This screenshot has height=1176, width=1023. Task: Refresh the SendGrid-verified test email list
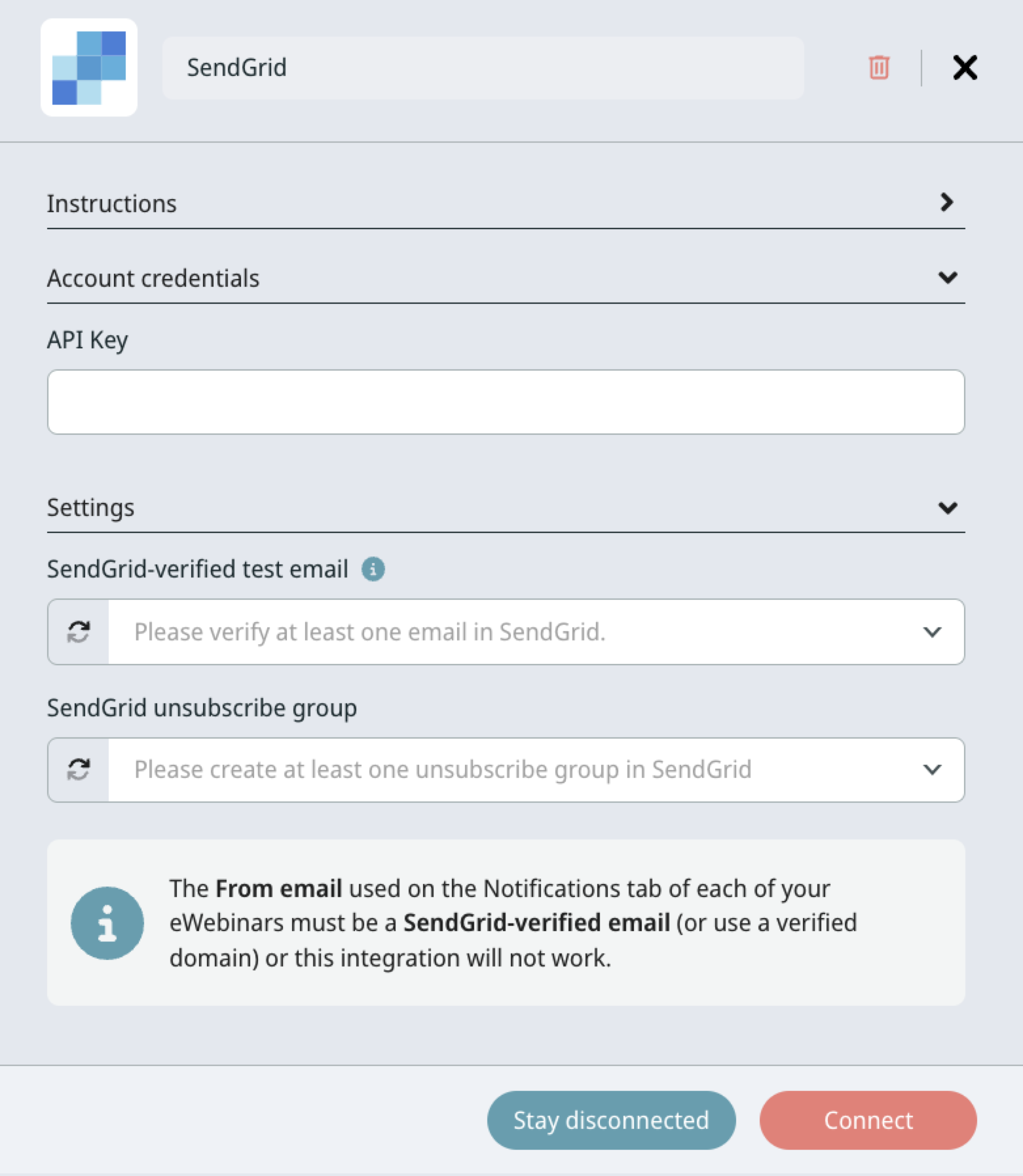click(79, 632)
